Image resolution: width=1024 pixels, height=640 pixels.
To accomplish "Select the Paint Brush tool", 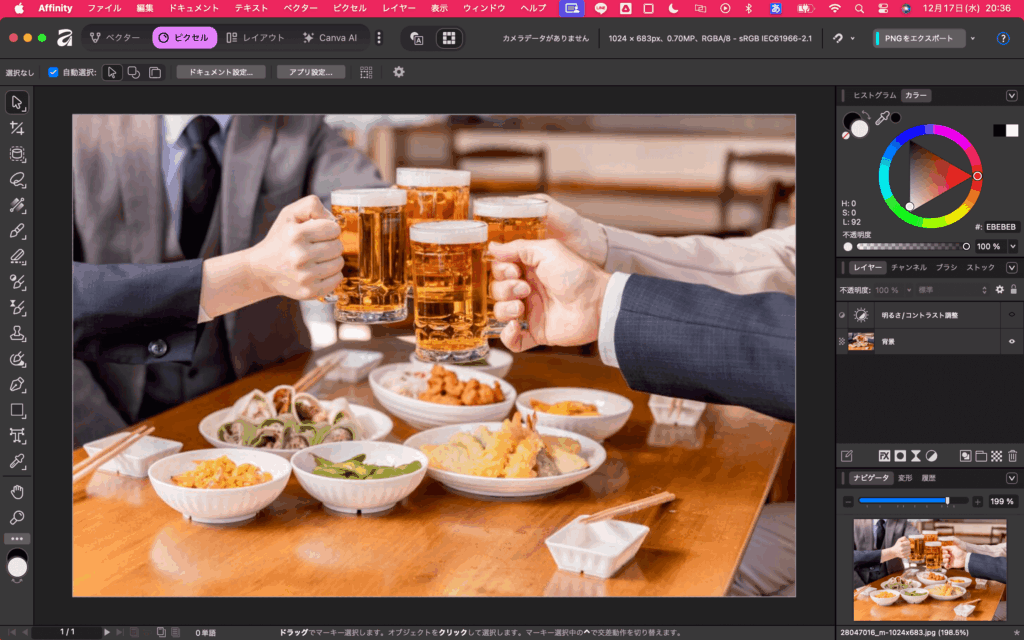I will (17, 231).
